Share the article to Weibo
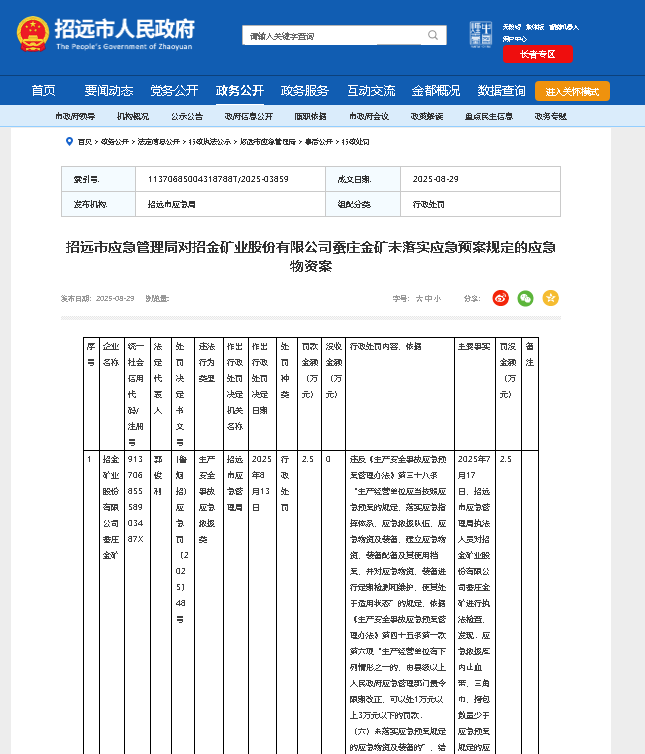645x754 pixels. (x=500, y=298)
